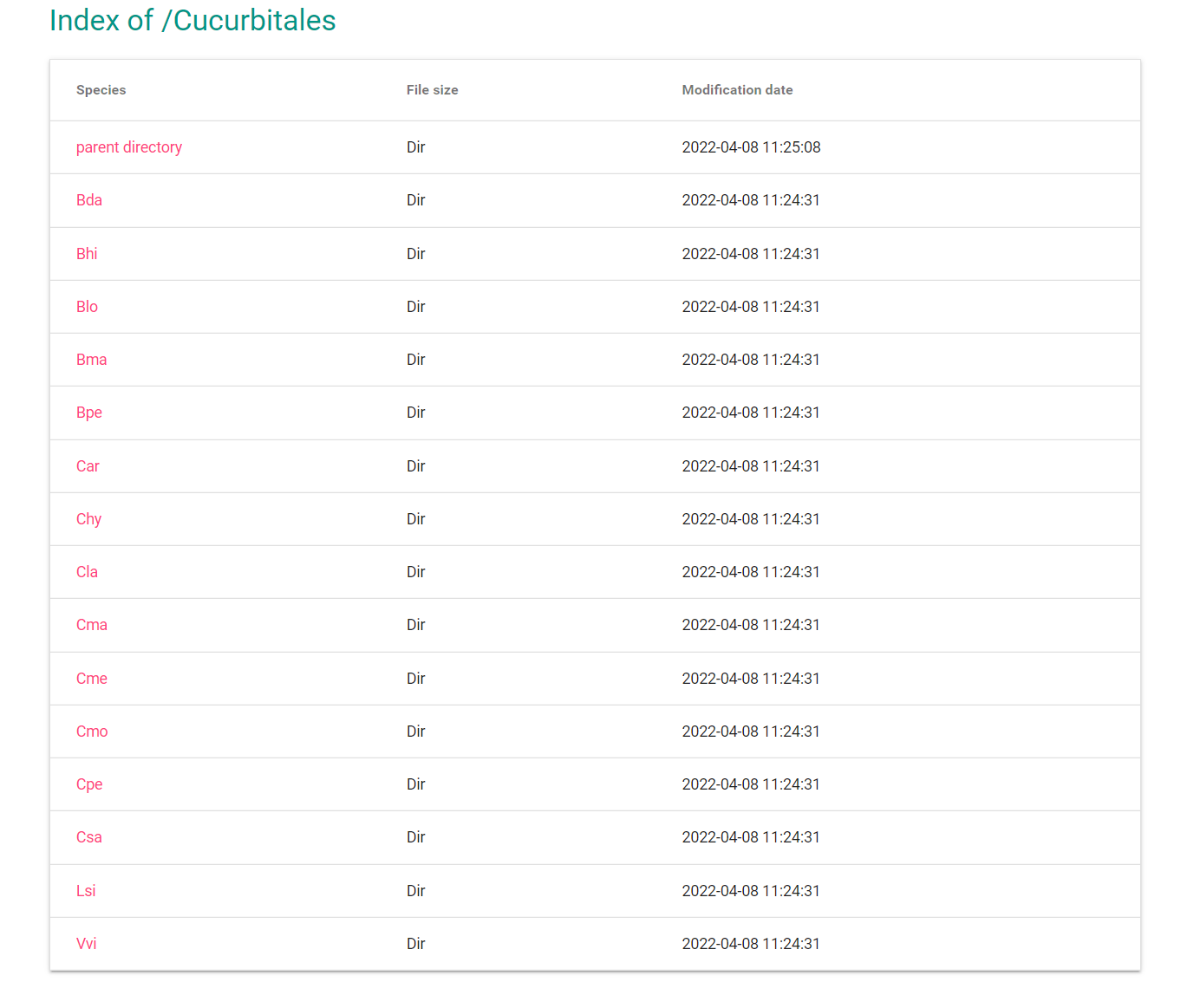The width and height of the screenshot is (1187, 1008).
Task: Open the Car species folder
Action: [x=88, y=466]
